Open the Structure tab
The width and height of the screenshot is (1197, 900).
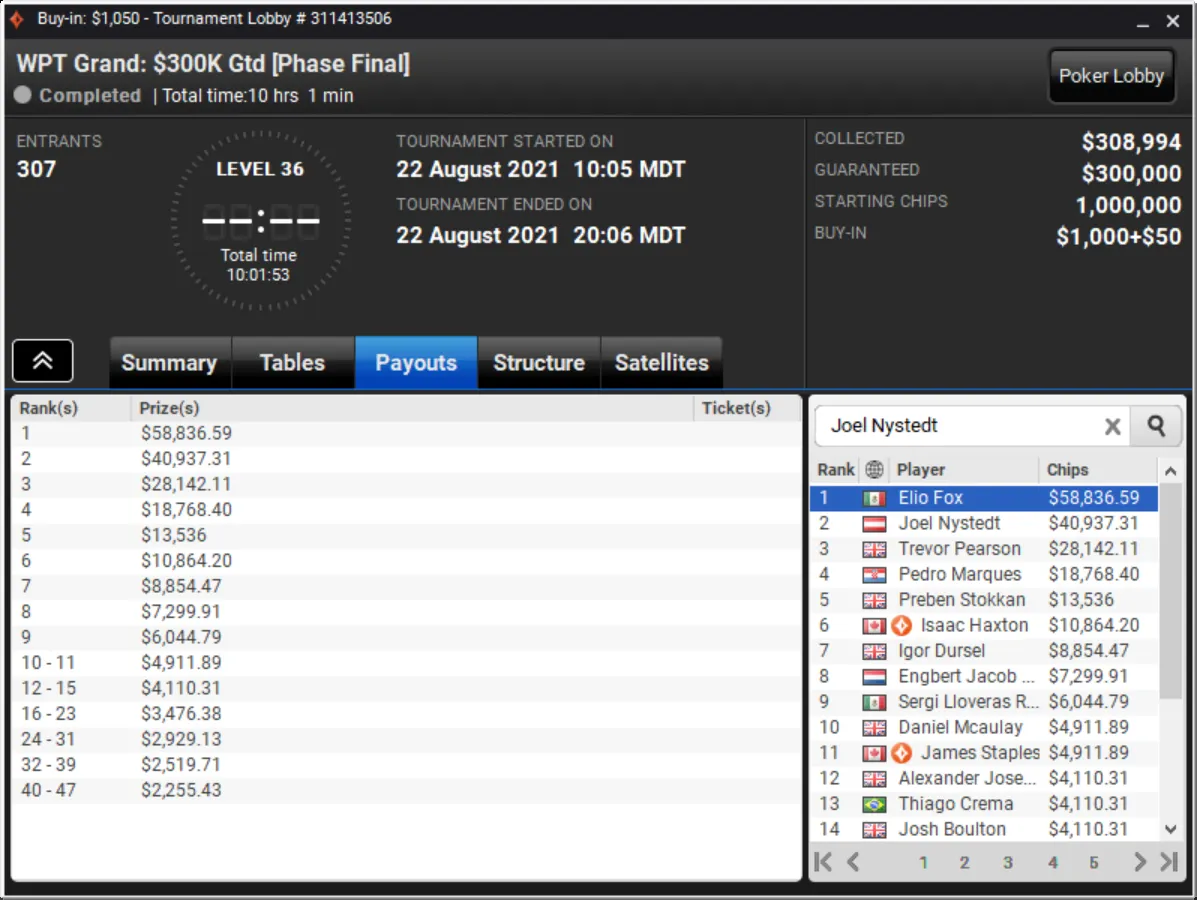point(539,363)
